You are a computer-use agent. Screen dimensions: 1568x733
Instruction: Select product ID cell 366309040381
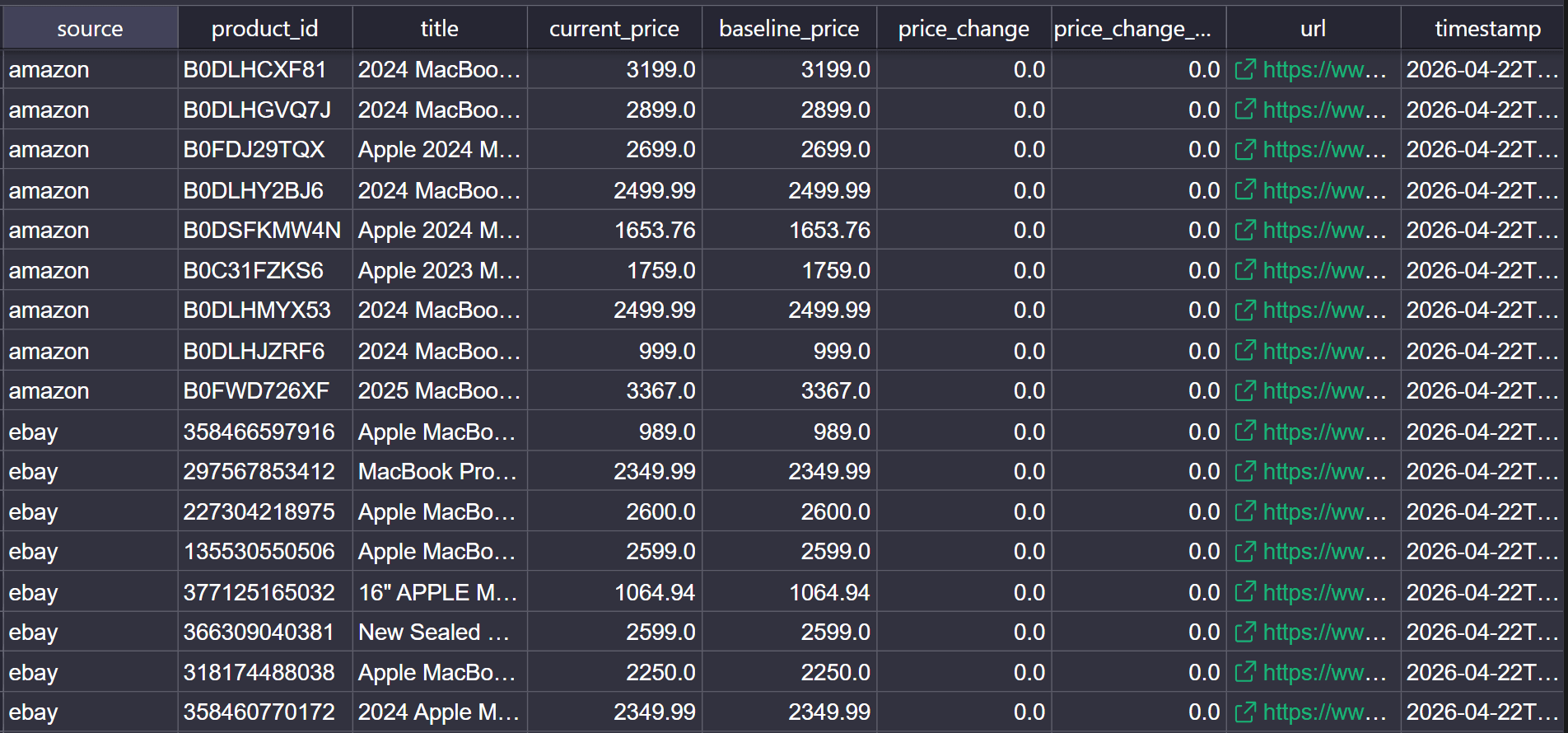(x=265, y=632)
